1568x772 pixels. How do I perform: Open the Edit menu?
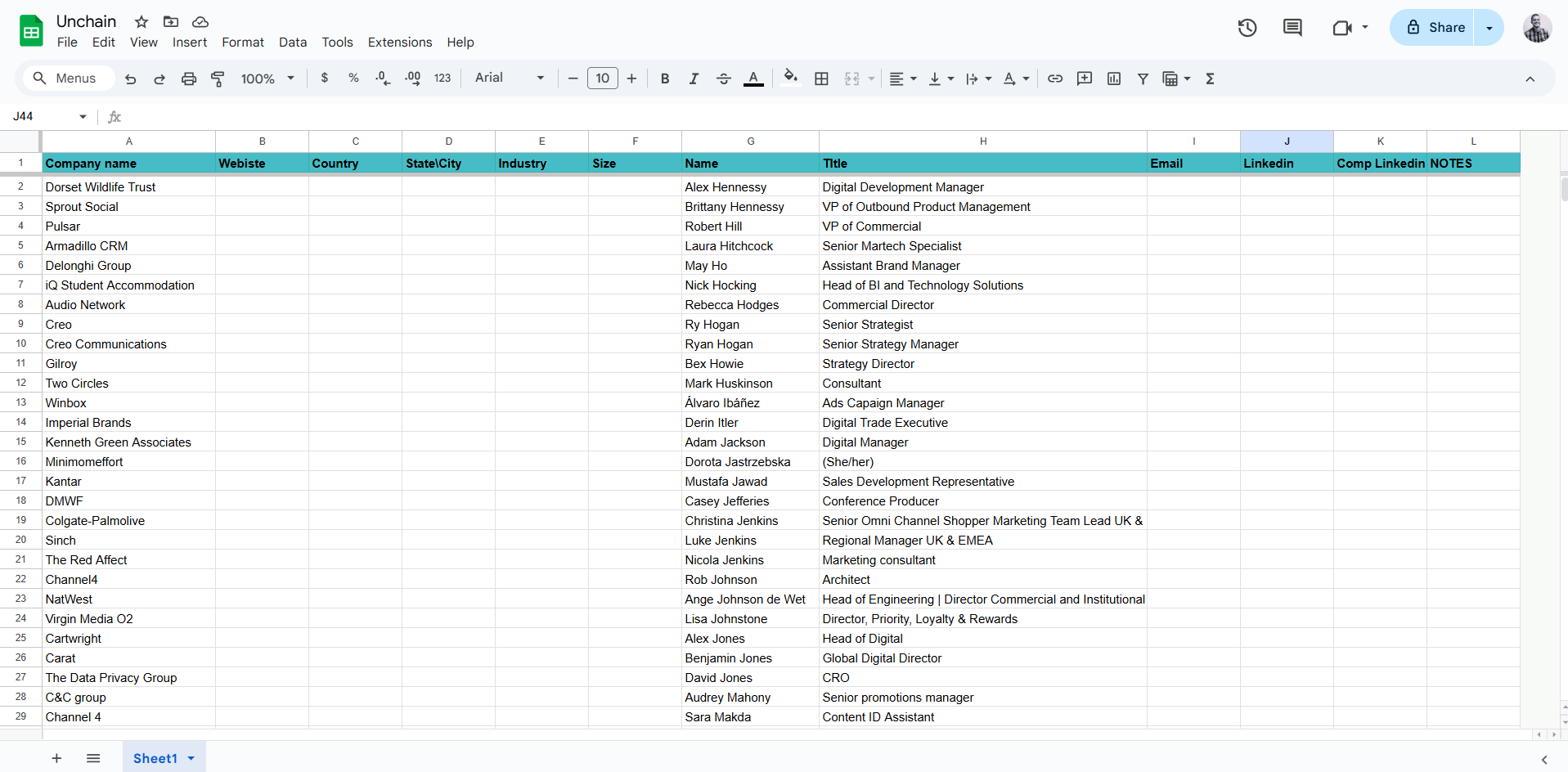(x=104, y=43)
